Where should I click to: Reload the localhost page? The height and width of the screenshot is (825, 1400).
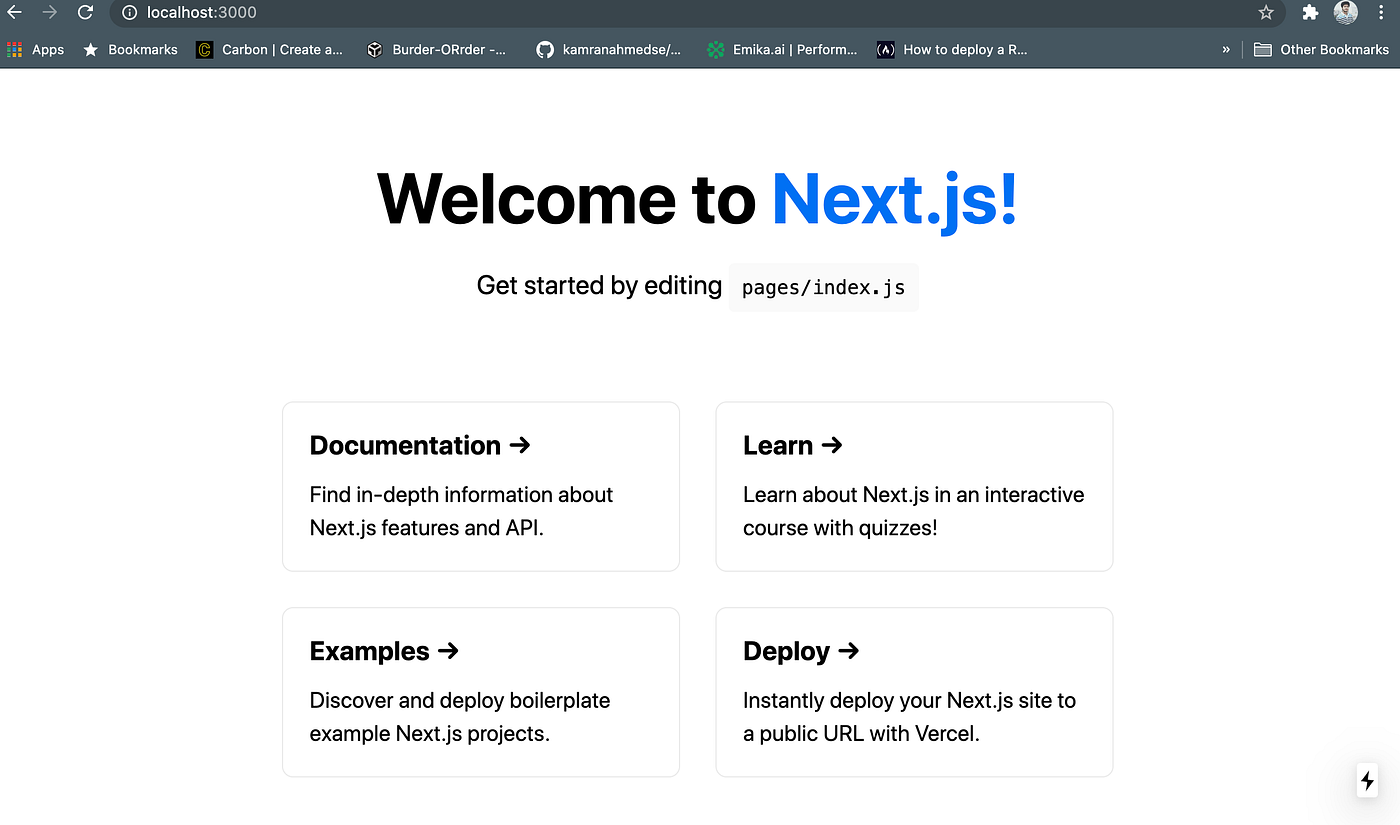tap(85, 13)
